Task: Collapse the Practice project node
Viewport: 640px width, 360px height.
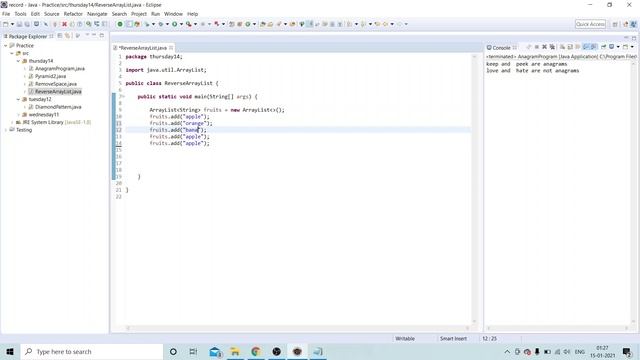Action: (x=6, y=46)
